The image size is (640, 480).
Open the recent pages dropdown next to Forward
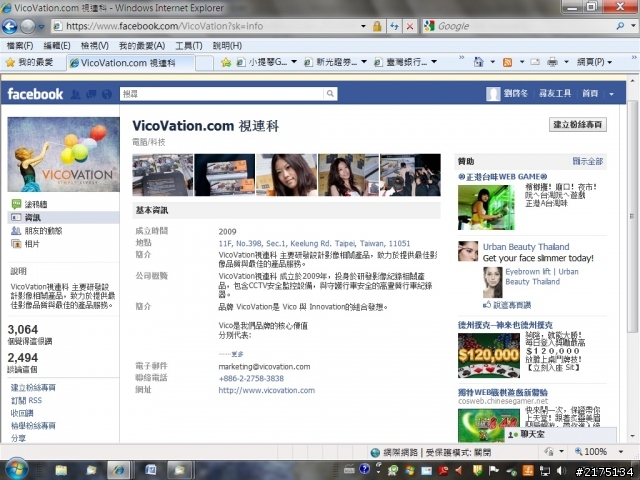(x=42, y=27)
